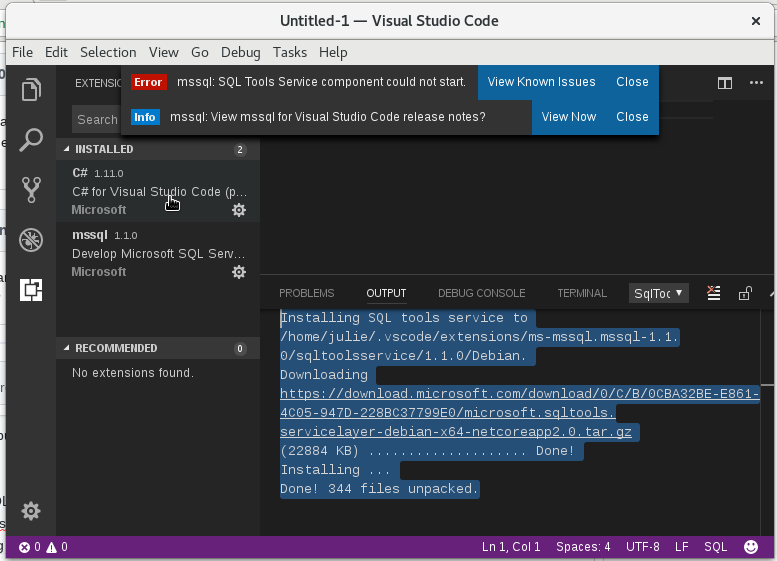Switch to the PROBLEMS tab

307,293
